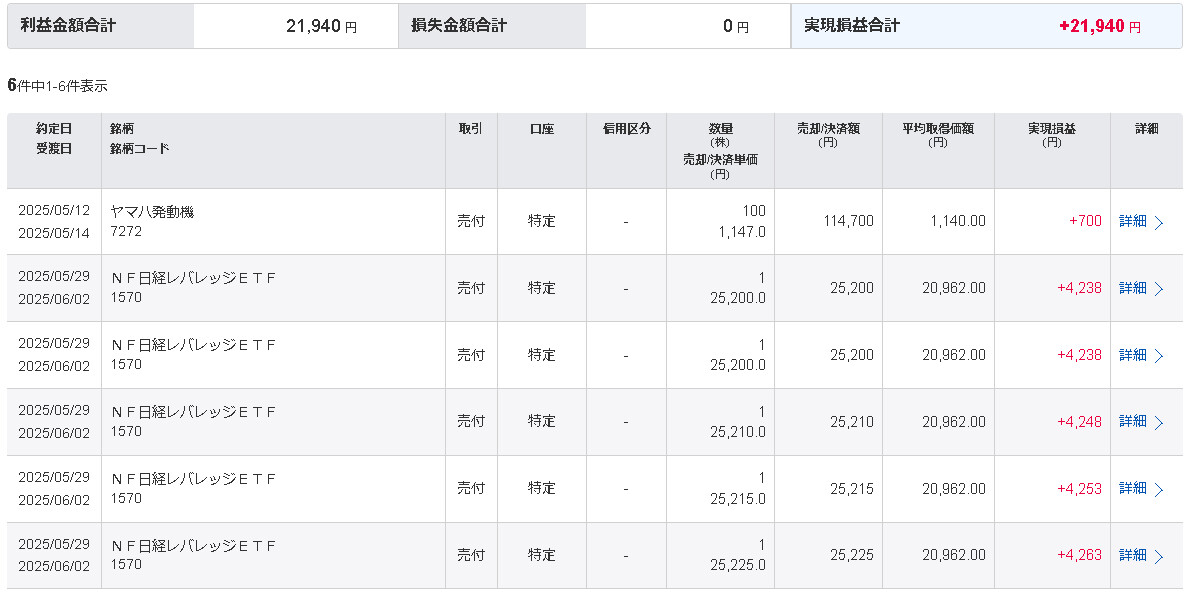This screenshot has height=594, width=1190.
Task: Click the chevron beside 詳細 in the +4,263 row
Action: click(x=1159, y=556)
